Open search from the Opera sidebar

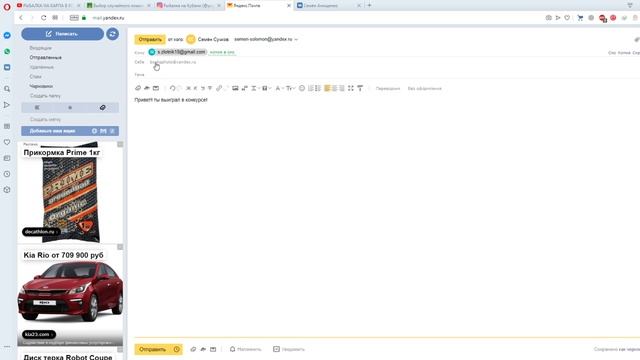(7, 89)
